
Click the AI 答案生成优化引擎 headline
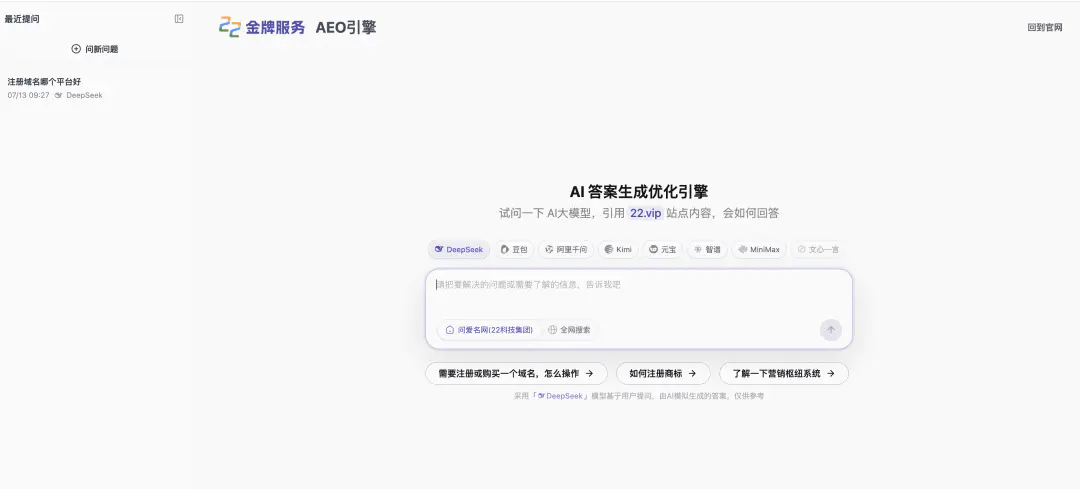click(x=638, y=191)
